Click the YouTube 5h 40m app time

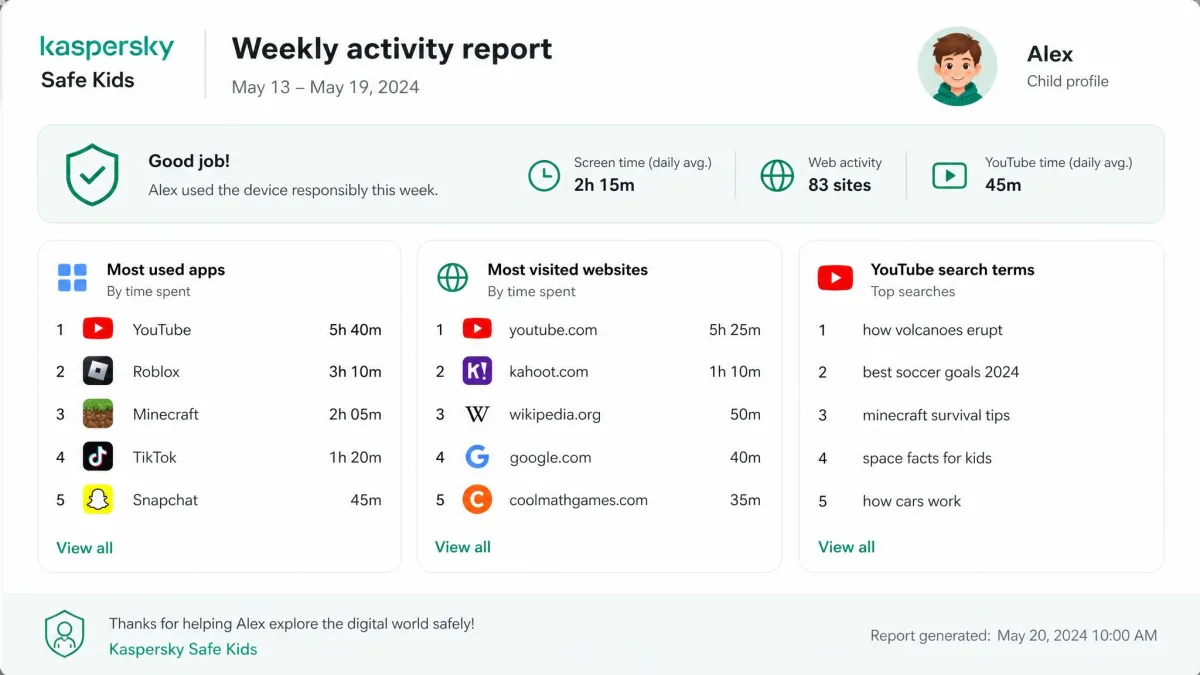point(355,330)
